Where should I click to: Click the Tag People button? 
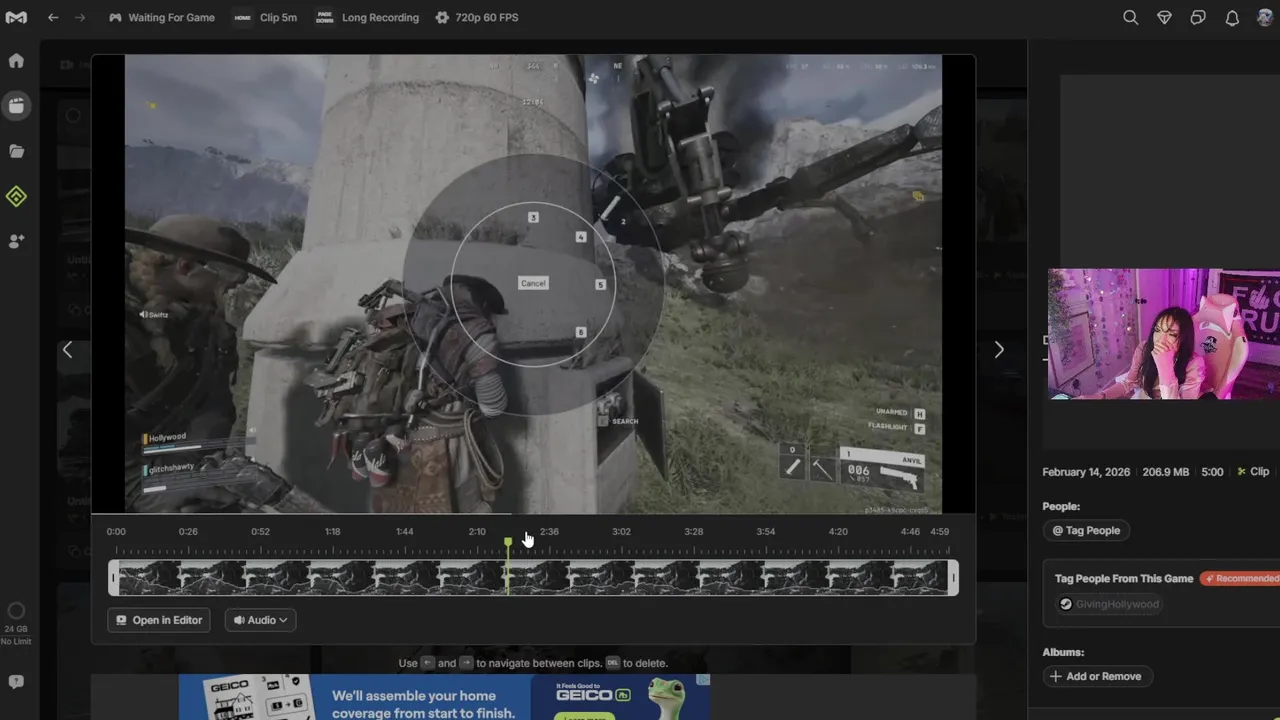(x=1086, y=530)
